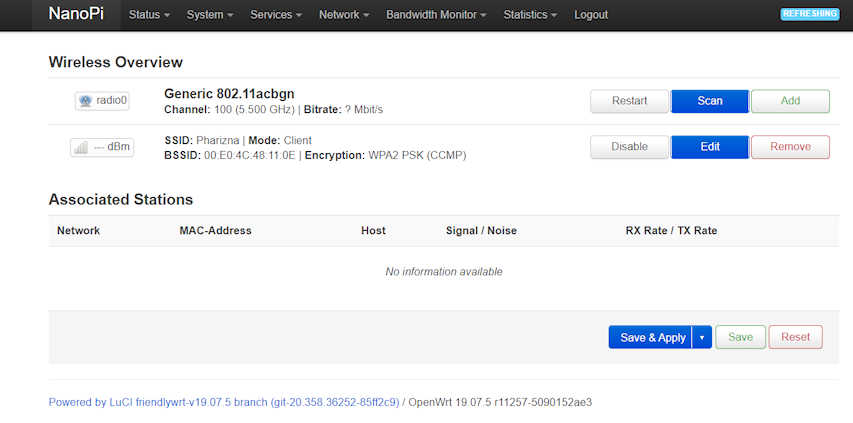Remove the Pharizna wireless network
The width and height of the screenshot is (853, 423).
pos(790,147)
